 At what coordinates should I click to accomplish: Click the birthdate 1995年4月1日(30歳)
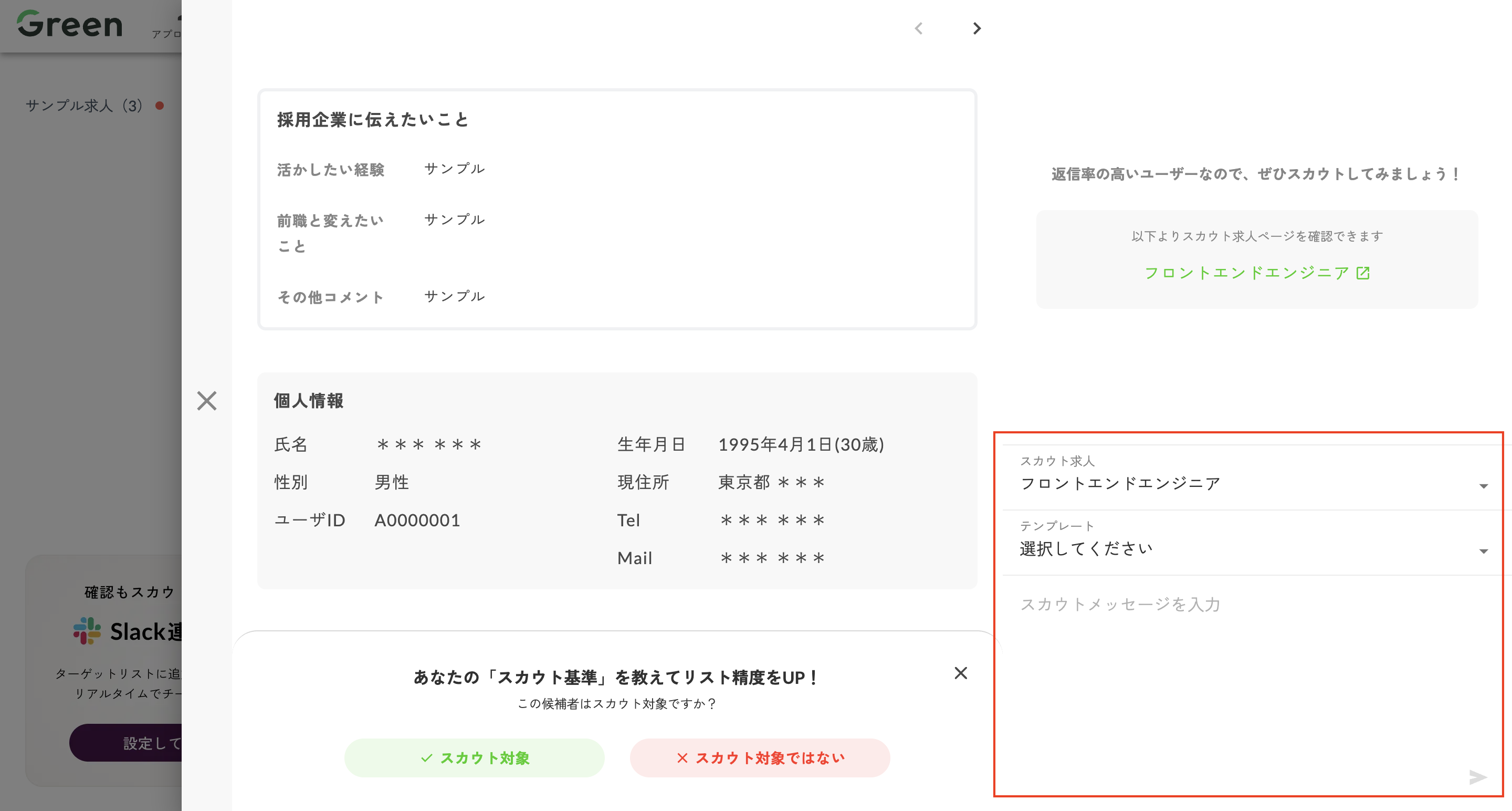[801, 444]
